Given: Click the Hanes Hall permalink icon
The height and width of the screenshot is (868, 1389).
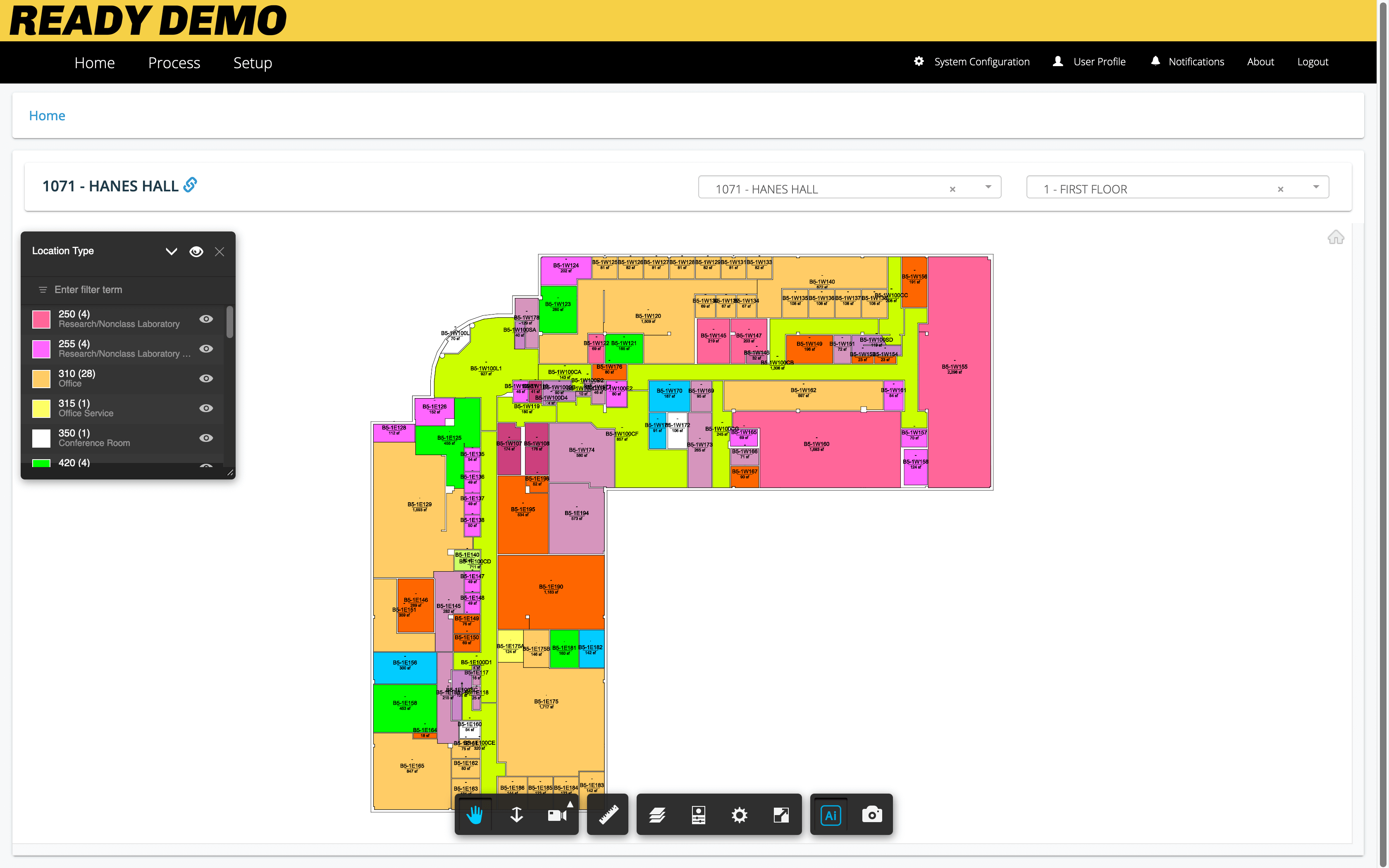Looking at the screenshot, I should point(190,185).
